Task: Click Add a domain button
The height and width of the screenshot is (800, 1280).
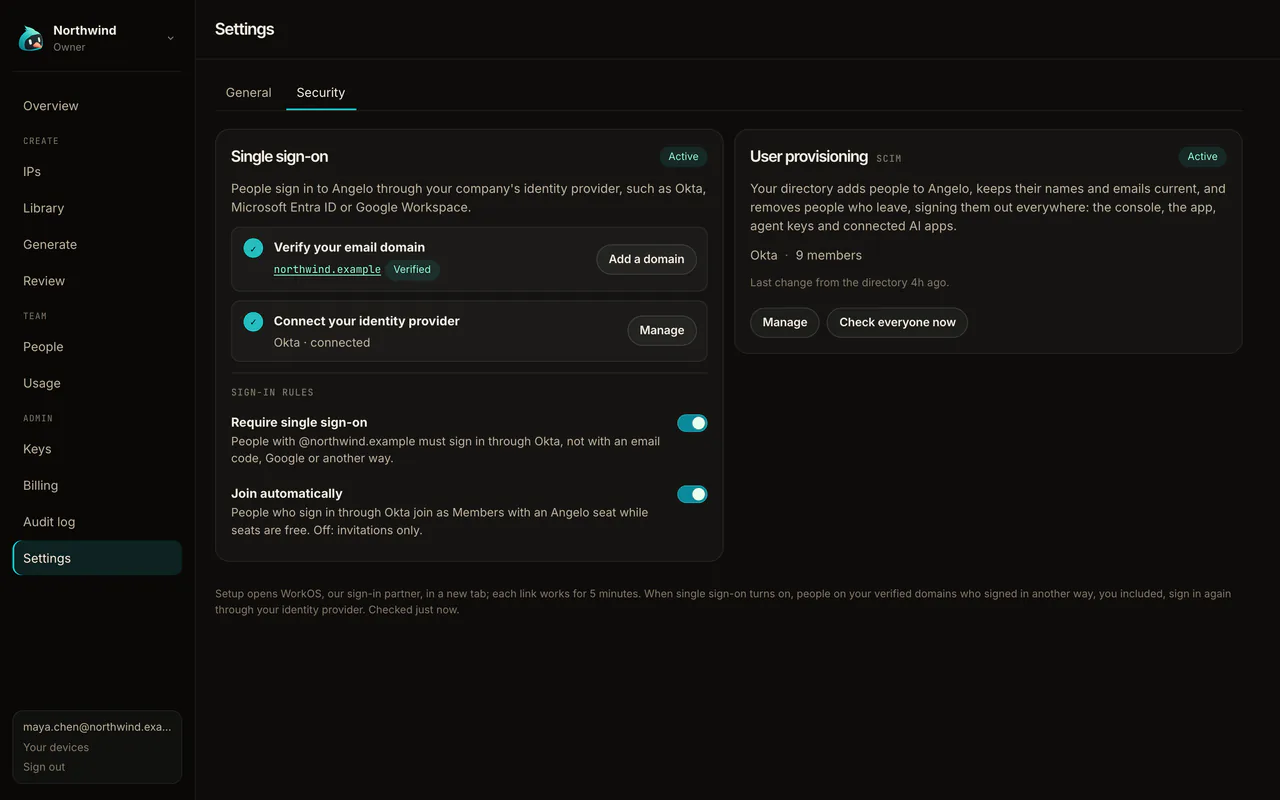Action: pos(646,259)
